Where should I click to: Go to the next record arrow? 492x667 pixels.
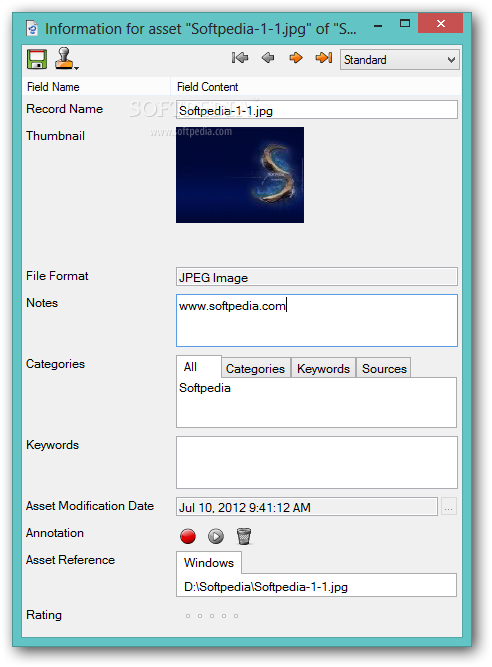click(x=296, y=57)
